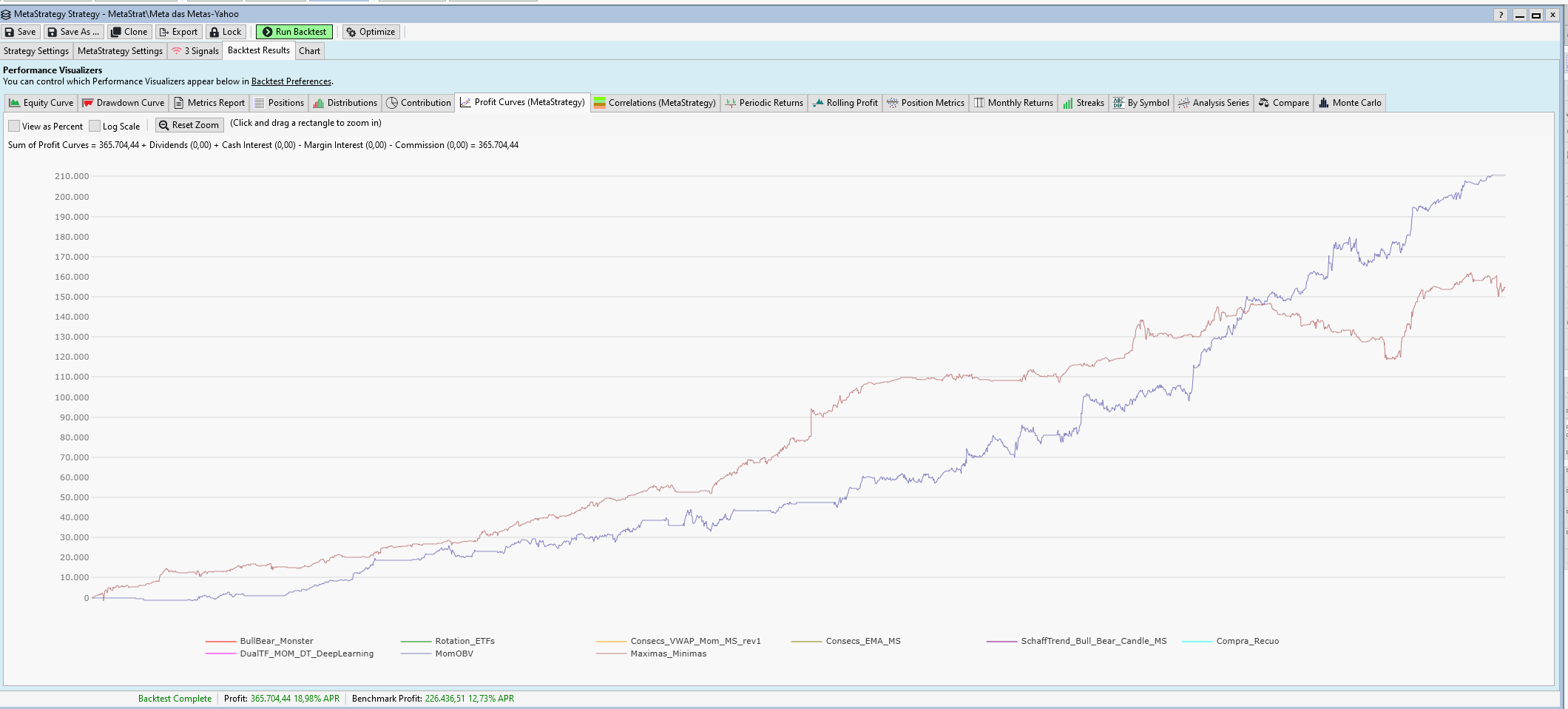Click the BullBear_Monster legend entry
This screenshot has width=1568, height=709.
(276, 641)
